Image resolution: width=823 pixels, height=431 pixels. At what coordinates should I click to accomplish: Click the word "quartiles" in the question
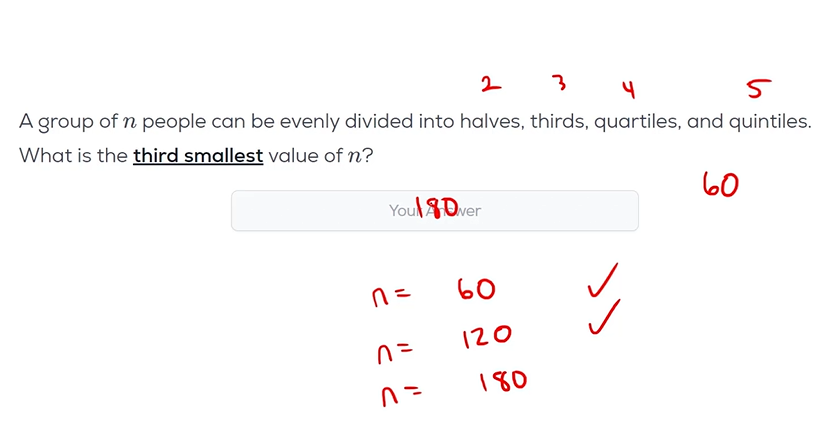pos(637,122)
